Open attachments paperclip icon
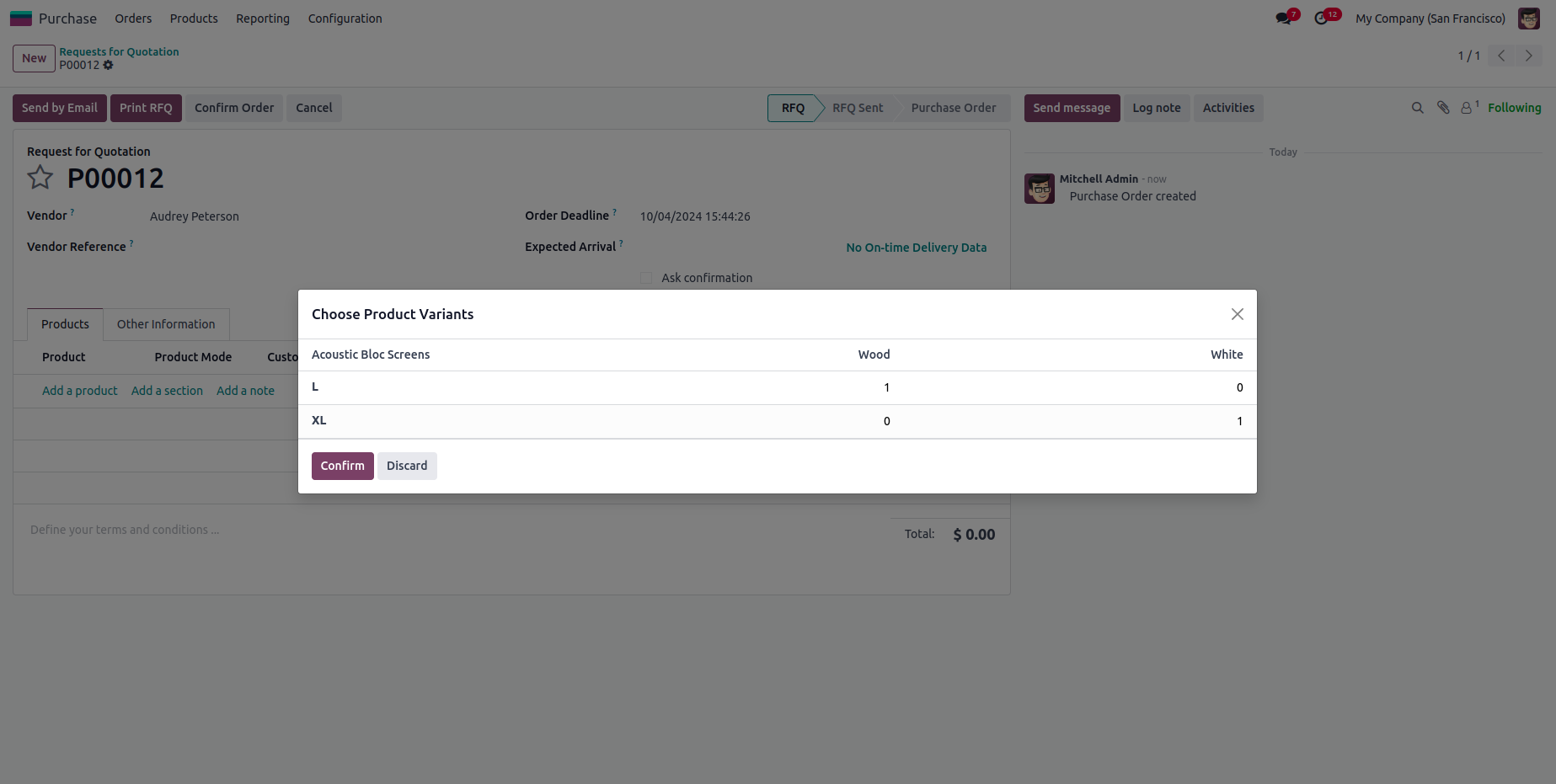1556x784 pixels. click(x=1443, y=108)
